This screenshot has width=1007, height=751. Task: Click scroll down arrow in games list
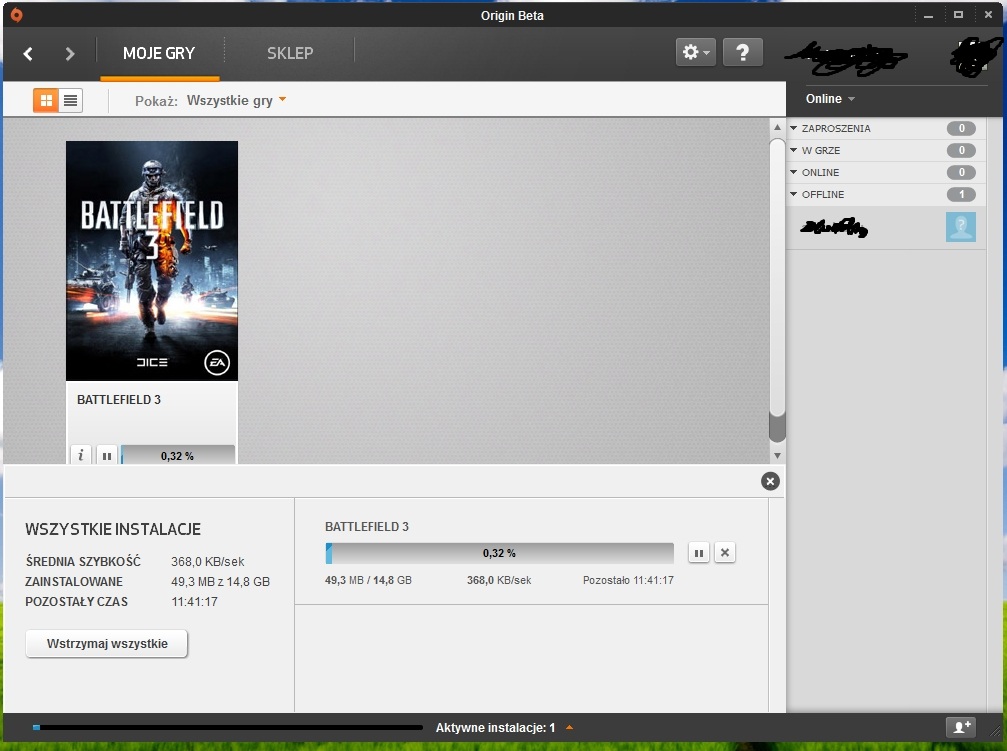pyautogui.click(x=777, y=455)
